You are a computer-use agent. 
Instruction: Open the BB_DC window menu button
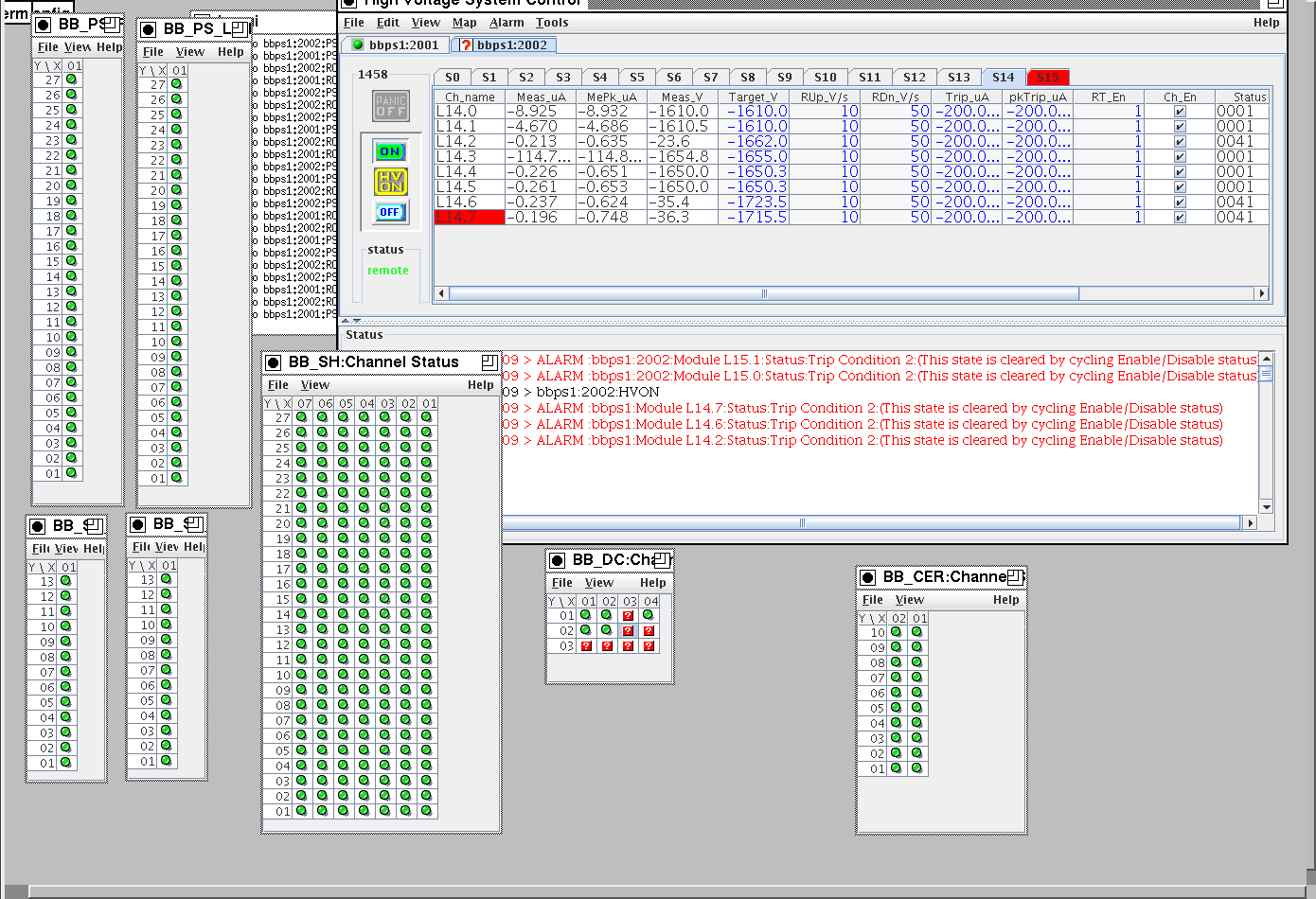tap(558, 560)
